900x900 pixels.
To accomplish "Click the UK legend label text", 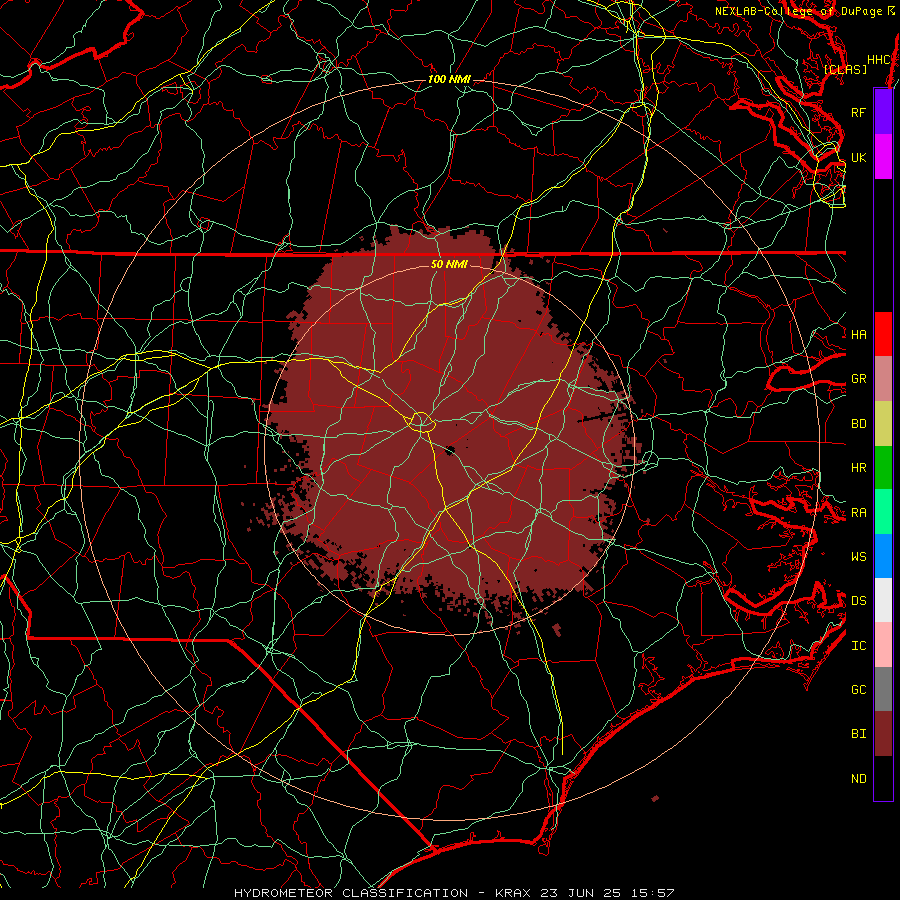I will [x=858, y=157].
